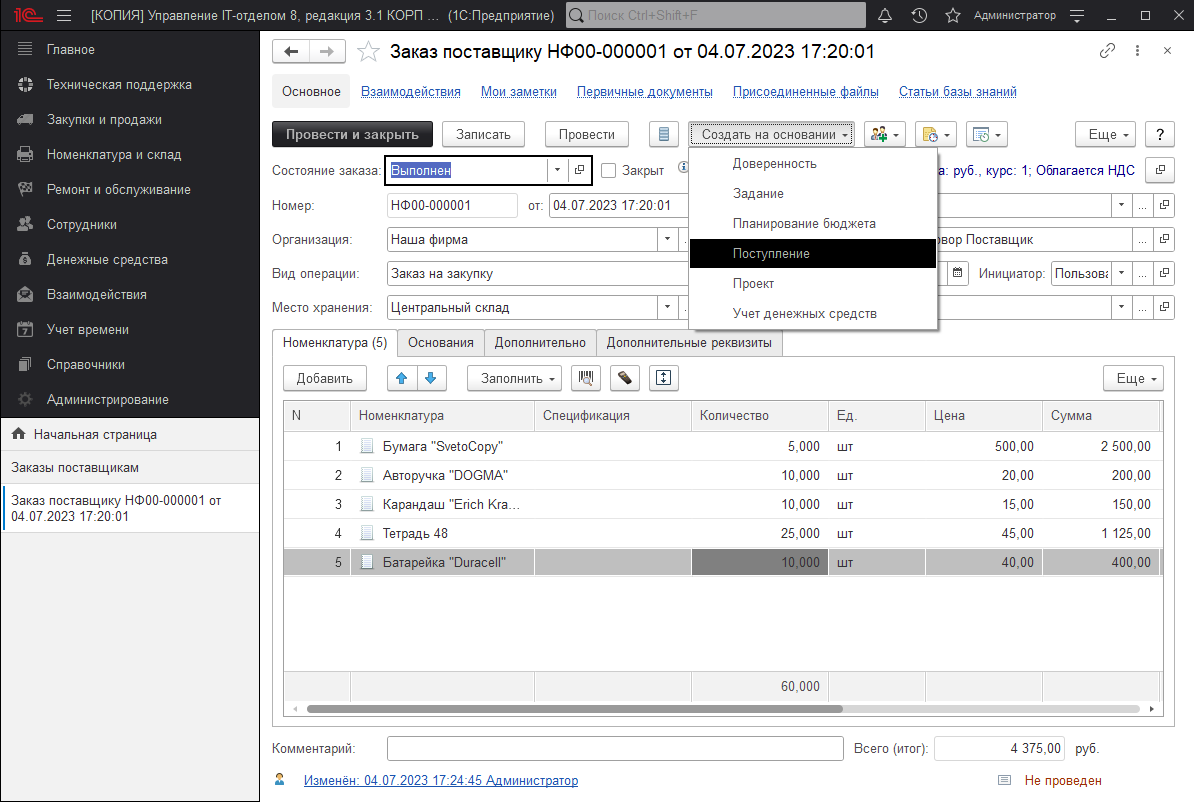Switch to the Основания tab
This screenshot has height=802, width=1194.
pos(440,343)
